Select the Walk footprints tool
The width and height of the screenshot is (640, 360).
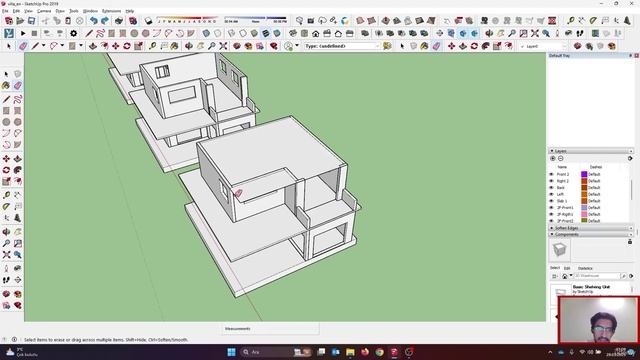click(6, 280)
